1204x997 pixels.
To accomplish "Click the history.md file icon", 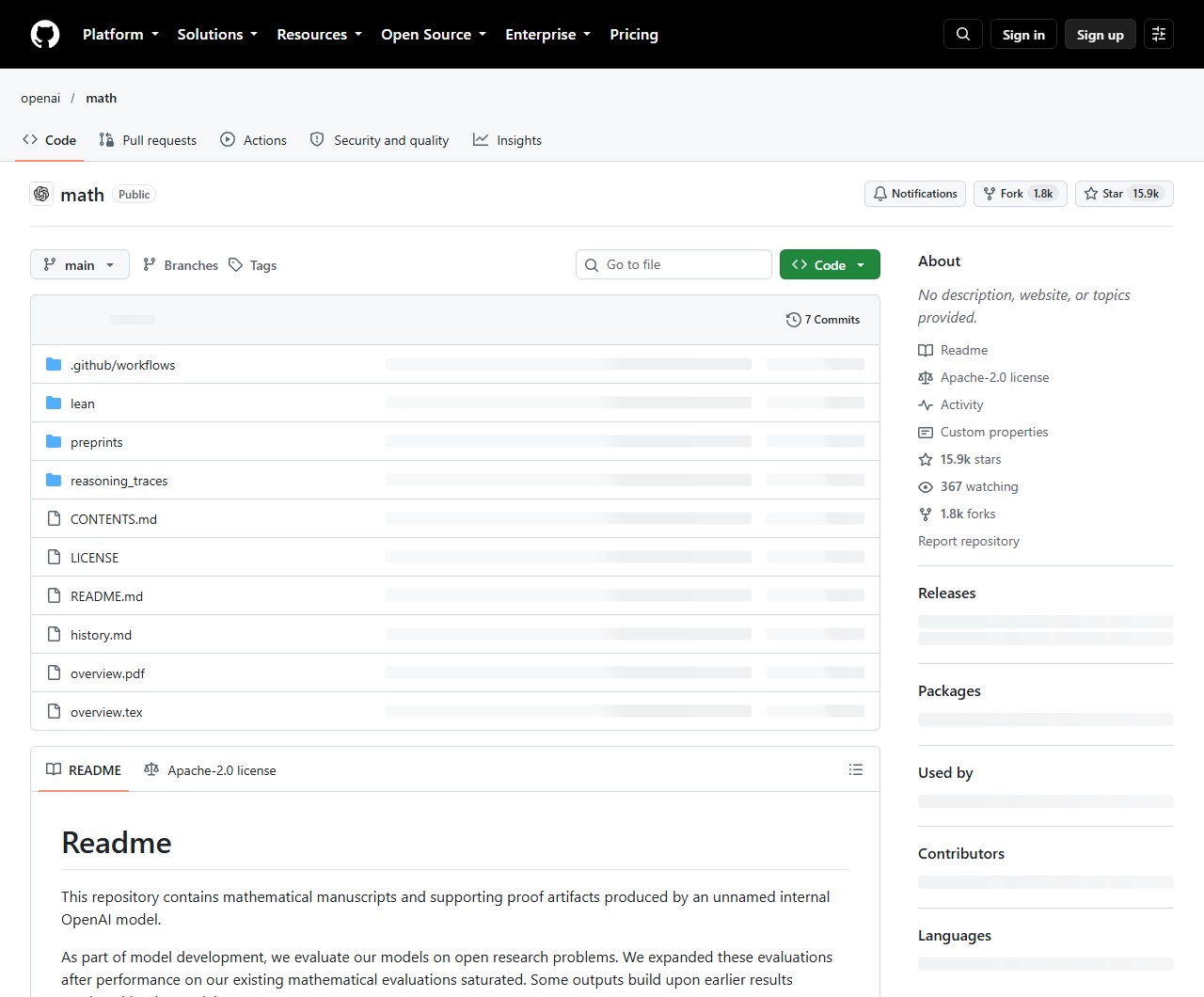I will [54, 635].
